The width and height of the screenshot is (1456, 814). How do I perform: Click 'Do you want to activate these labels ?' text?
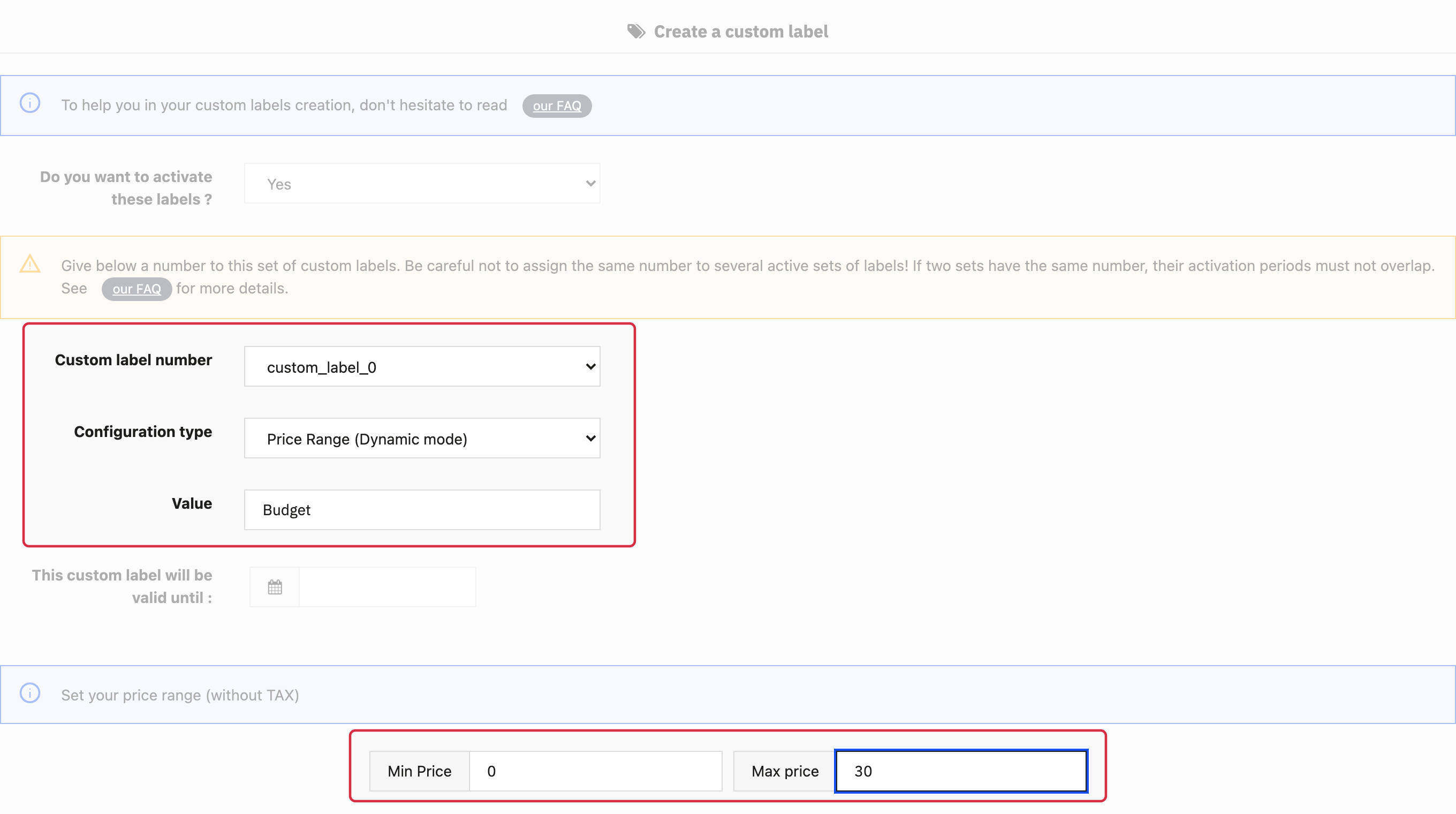[126, 189]
